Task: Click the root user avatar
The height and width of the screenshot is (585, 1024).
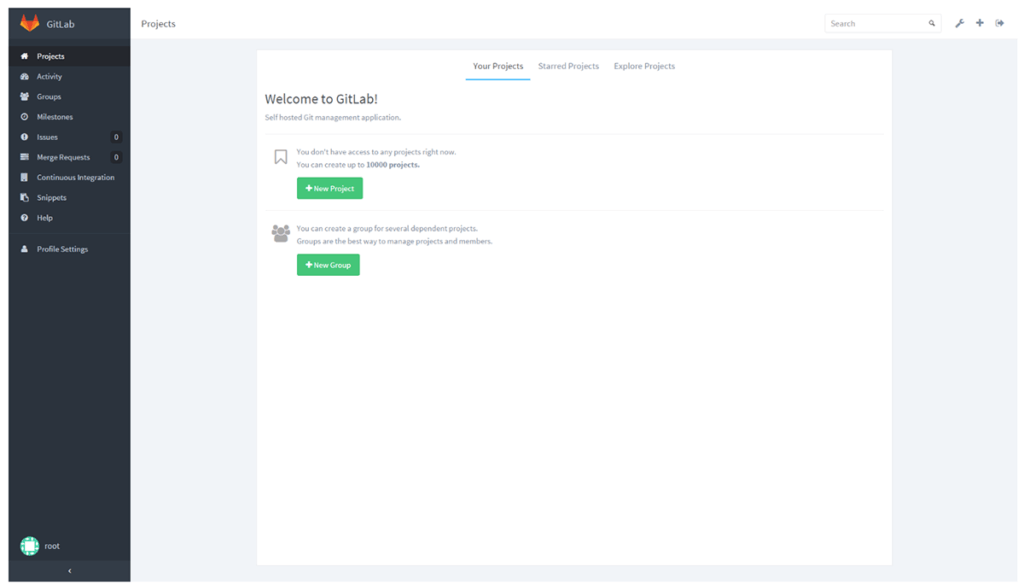Action: point(29,546)
